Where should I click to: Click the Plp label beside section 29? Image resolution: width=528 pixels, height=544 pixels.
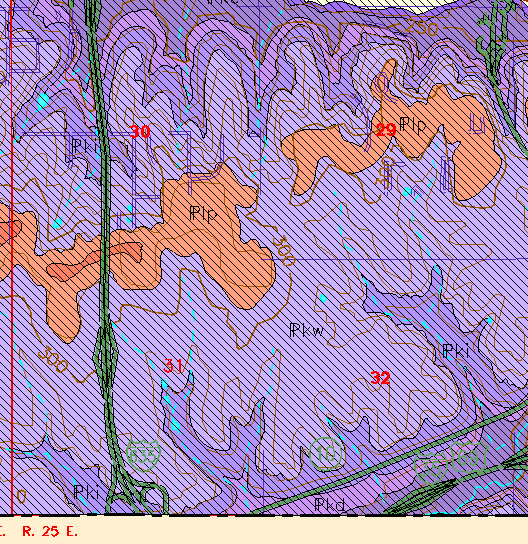coord(412,125)
